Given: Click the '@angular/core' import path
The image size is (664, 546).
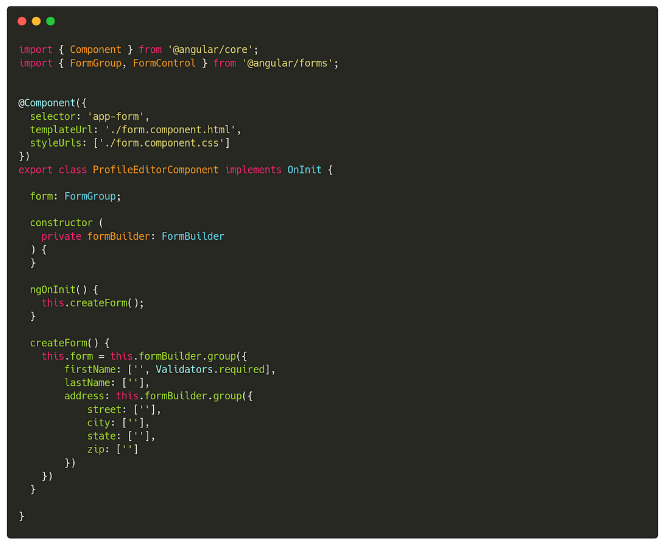Looking at the screenshot, I should (x=213, y=50).
